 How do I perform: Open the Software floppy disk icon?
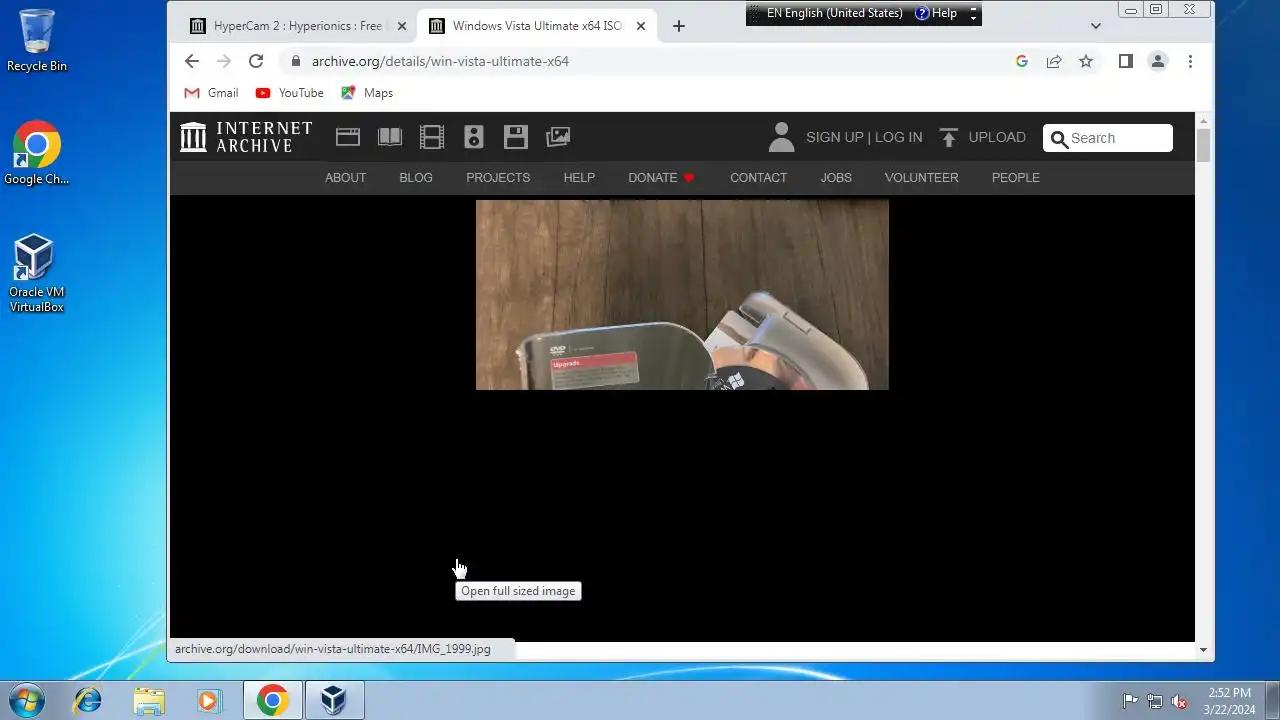pyautogui.click(x=516, y=137)
